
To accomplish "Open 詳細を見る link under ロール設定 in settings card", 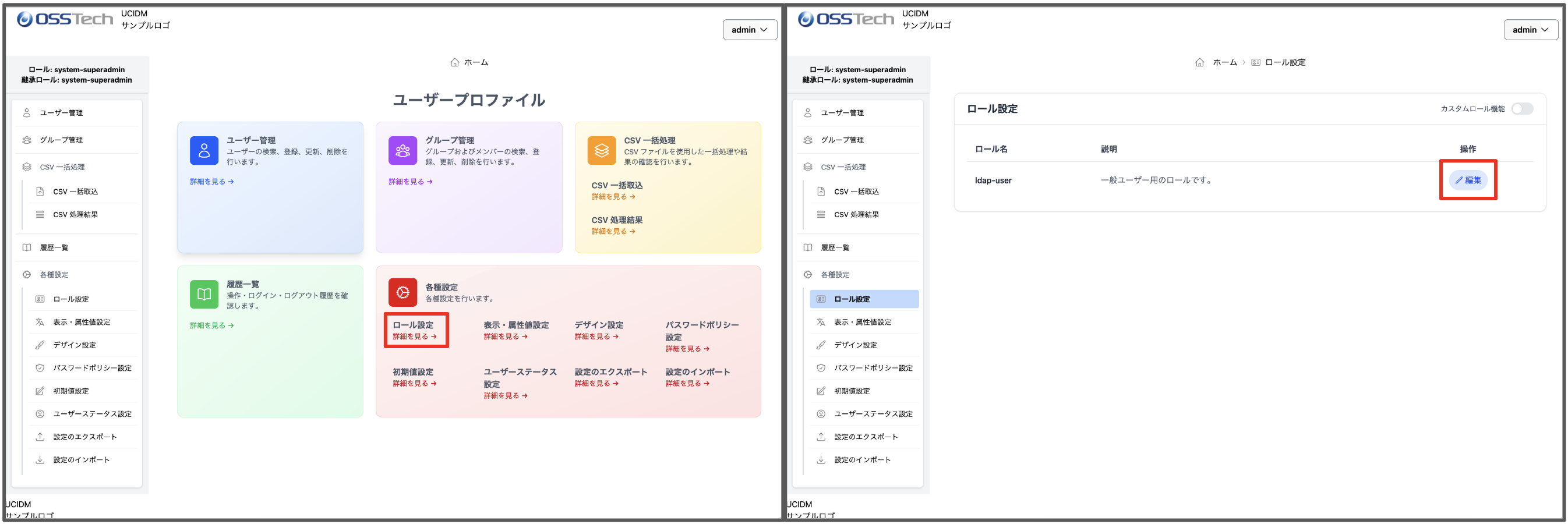I will [414, 337].
